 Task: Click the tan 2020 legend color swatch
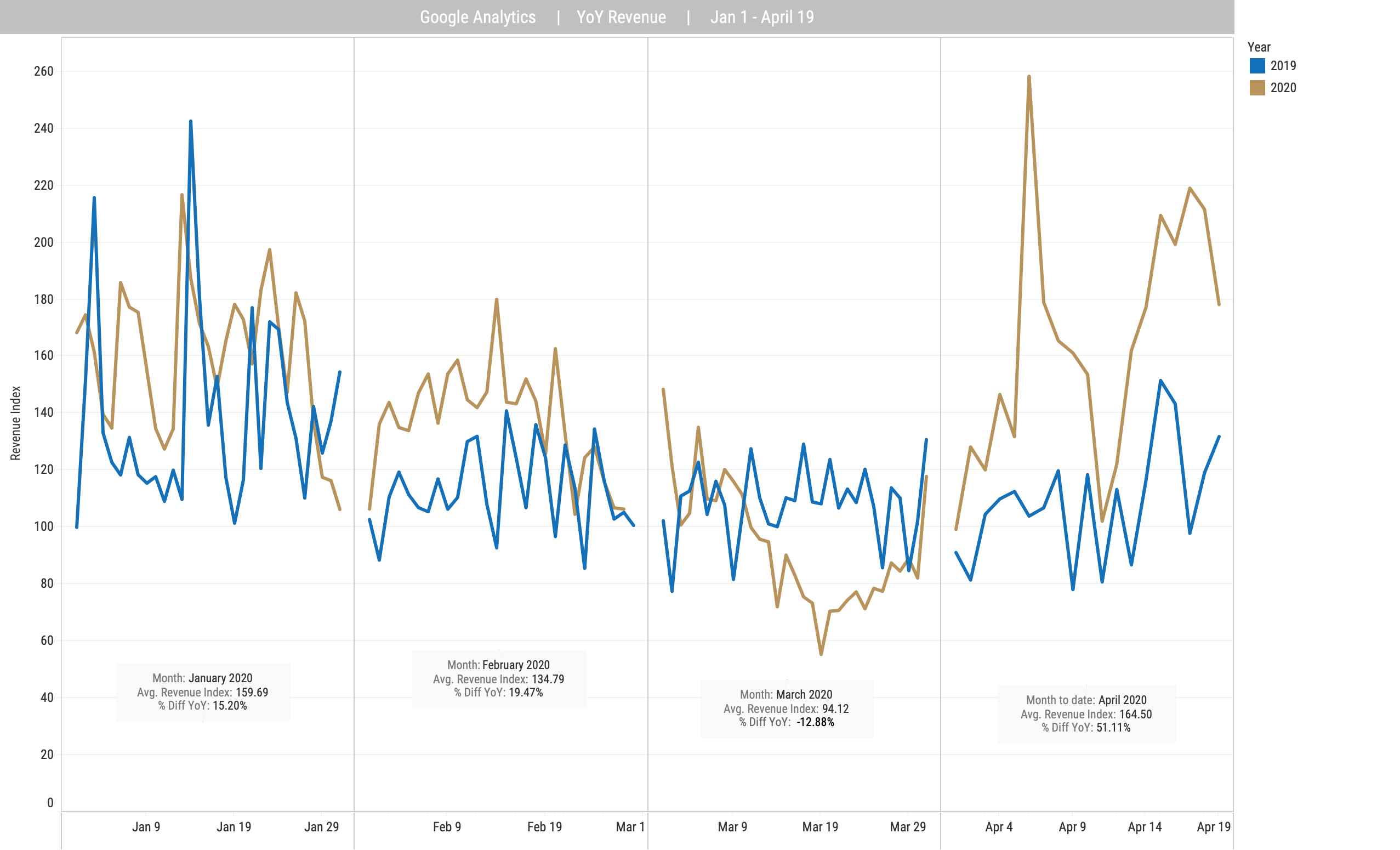1257,88
